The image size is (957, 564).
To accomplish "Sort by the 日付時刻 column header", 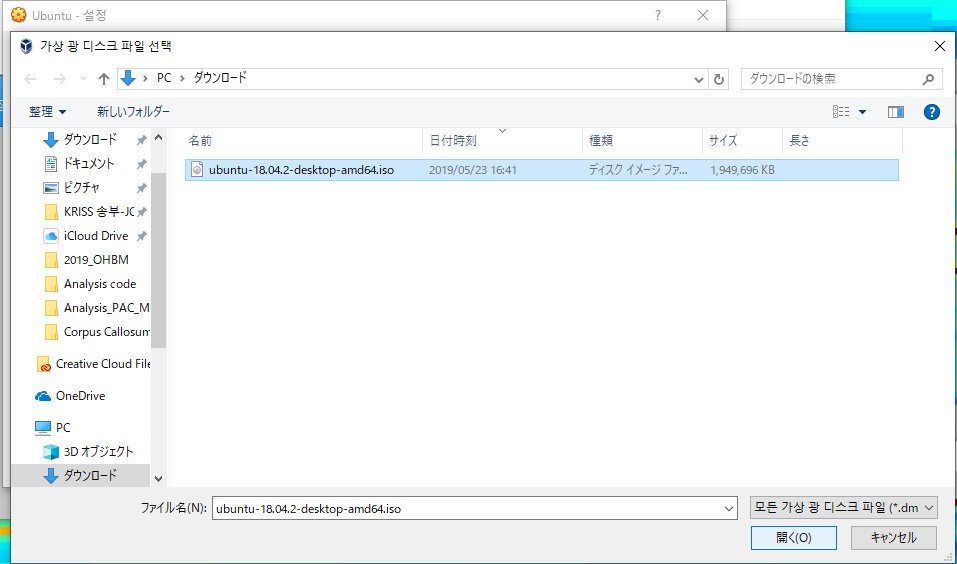I will [x=453, y=141].
